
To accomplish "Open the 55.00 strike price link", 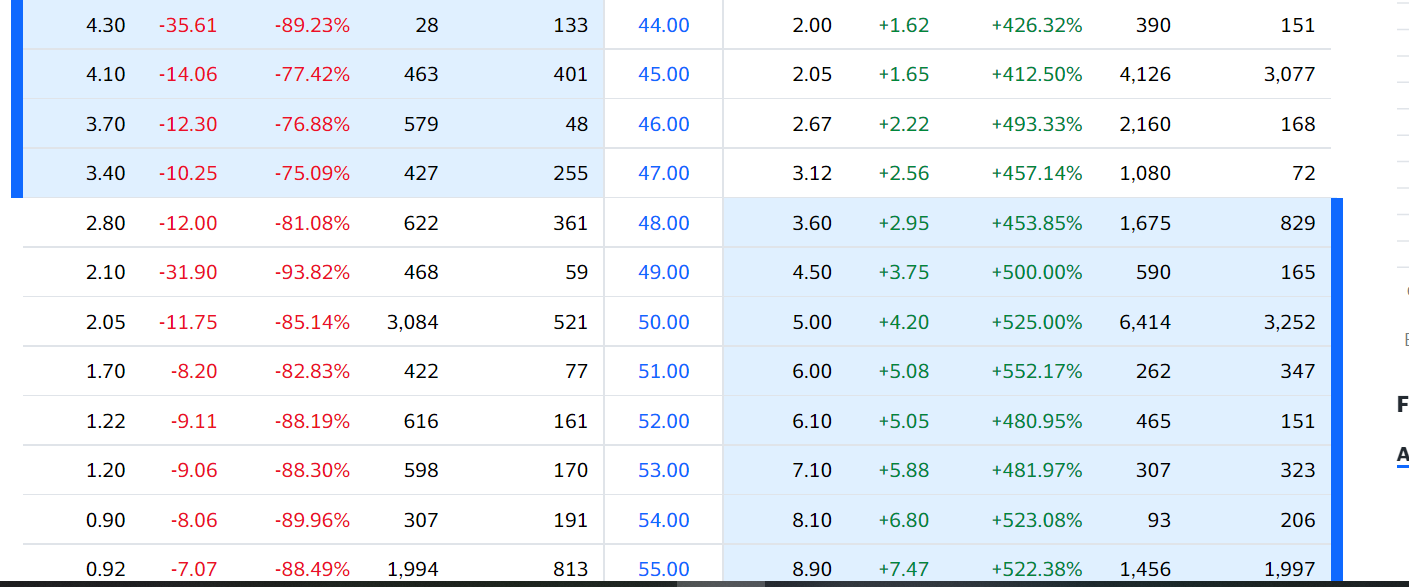I will point(664,569).
